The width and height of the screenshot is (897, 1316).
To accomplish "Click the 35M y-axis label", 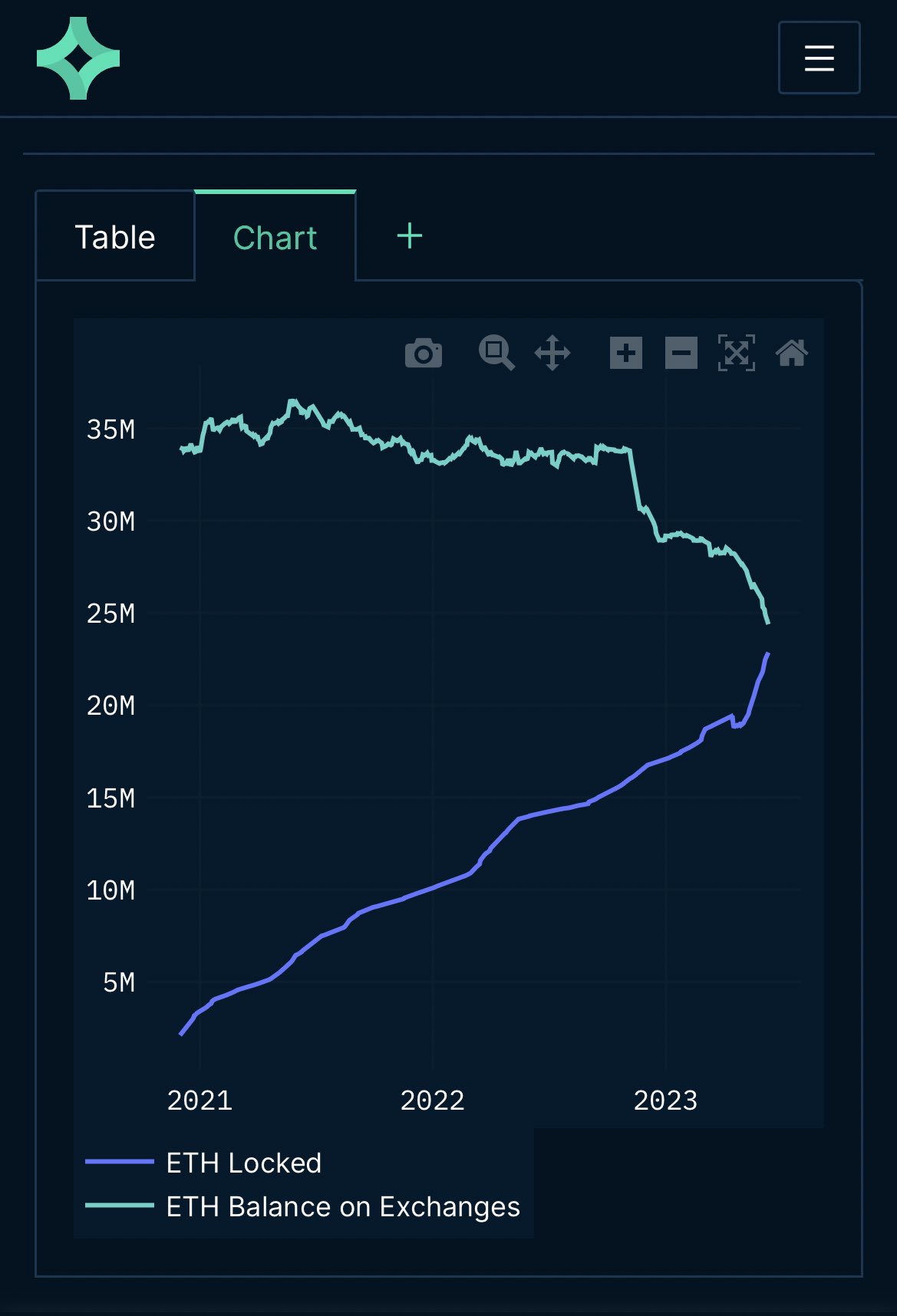I will coord(110,429).
